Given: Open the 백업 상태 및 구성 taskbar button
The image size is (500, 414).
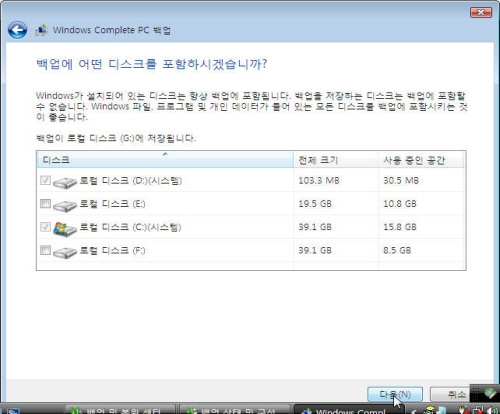Looking at the screenshot, I should click(x=234, y=410).
